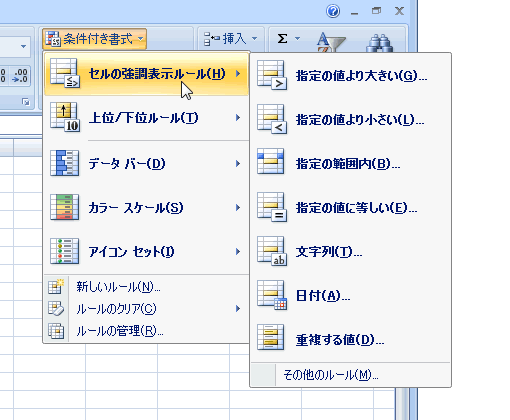Click the アイコン セット icon
510x420 pixels.
click(65, 251)
